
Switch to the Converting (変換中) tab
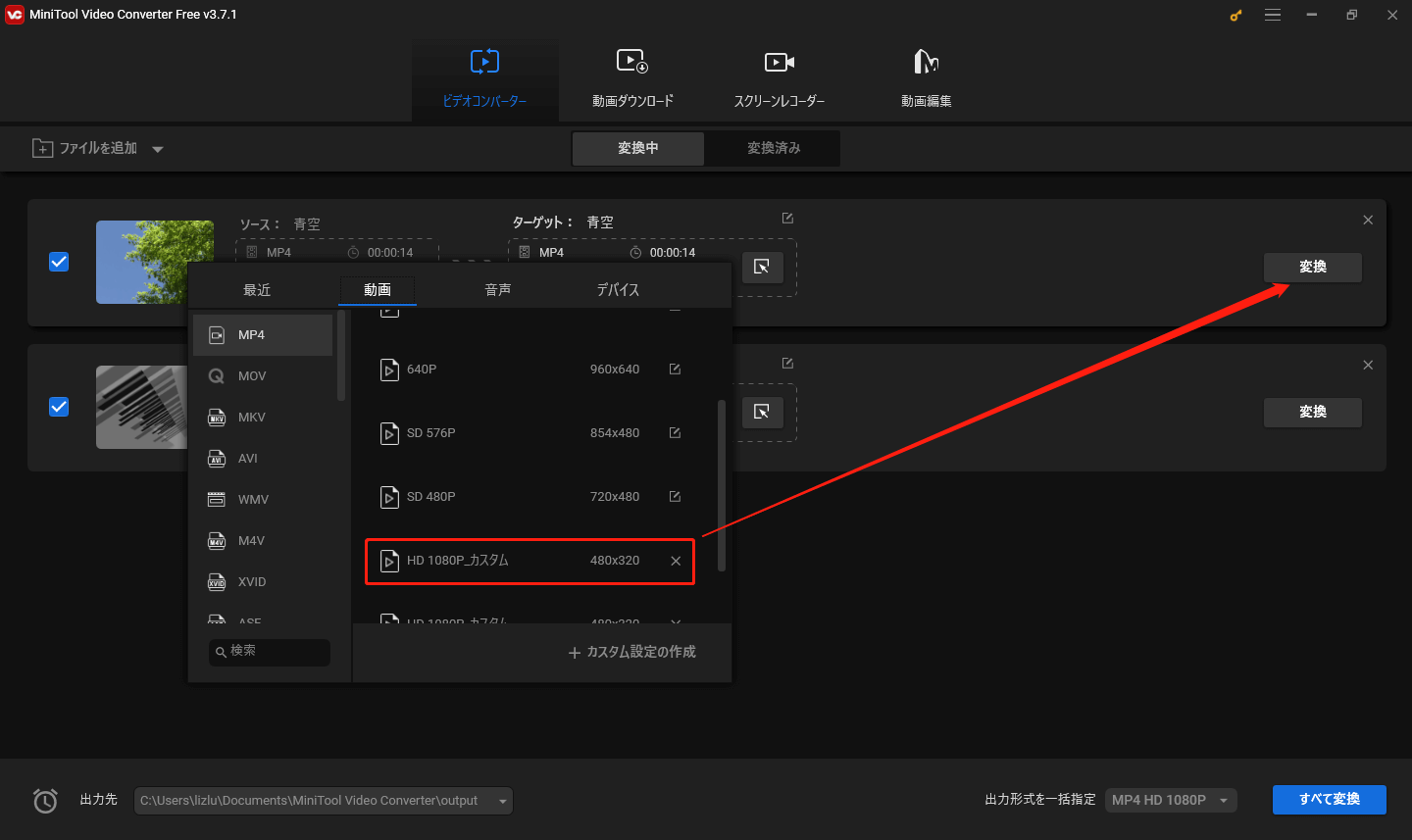pos(638,148)
